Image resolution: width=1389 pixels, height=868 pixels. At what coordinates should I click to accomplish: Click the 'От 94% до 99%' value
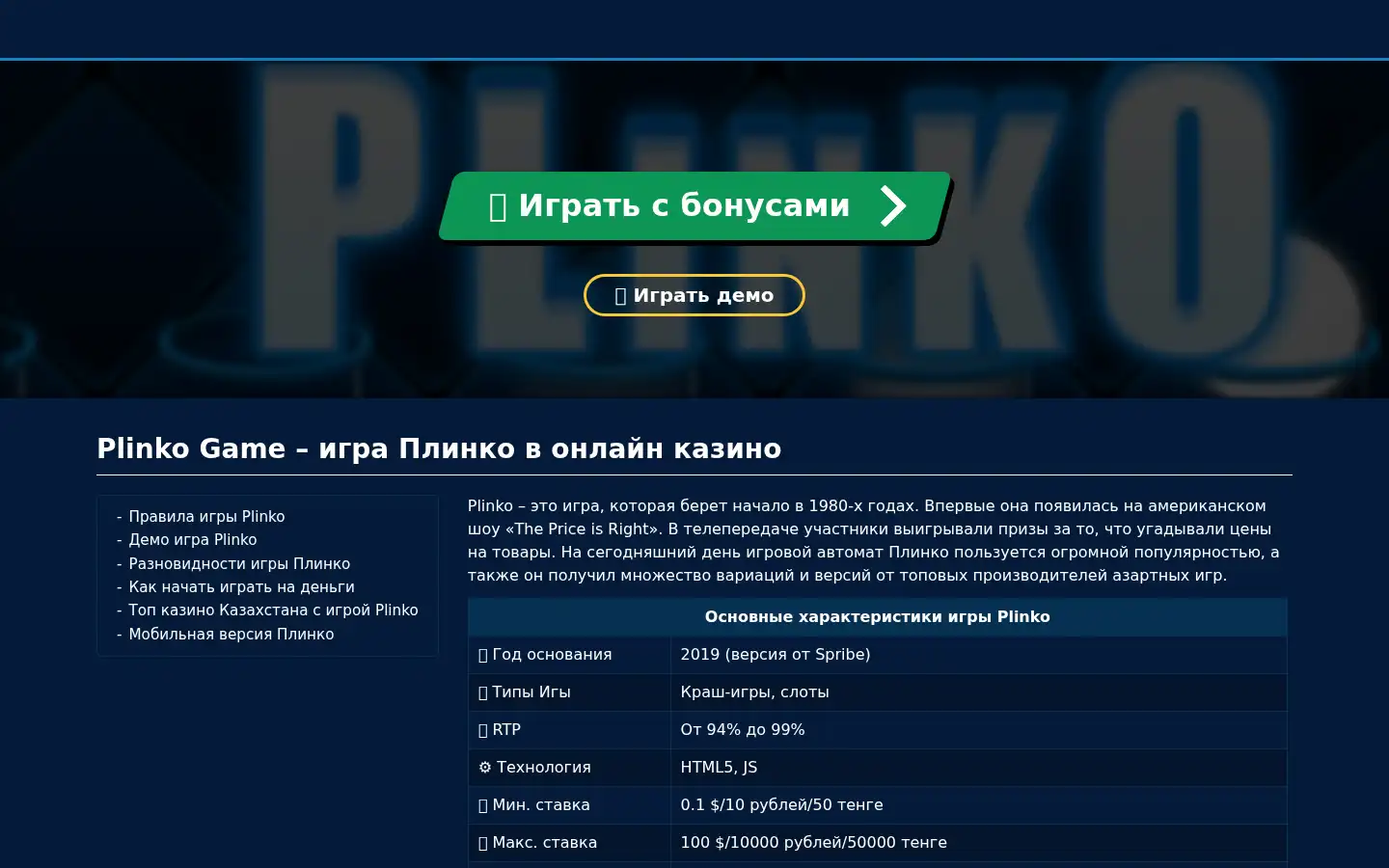point(743,730)
